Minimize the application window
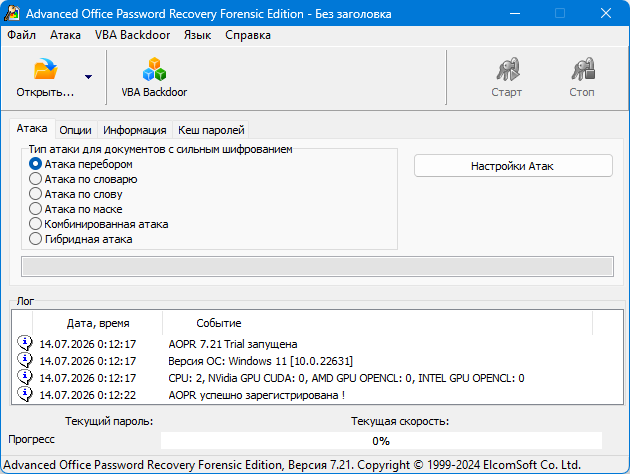Viewport: 630px width, 474px height. pos(515,13)
